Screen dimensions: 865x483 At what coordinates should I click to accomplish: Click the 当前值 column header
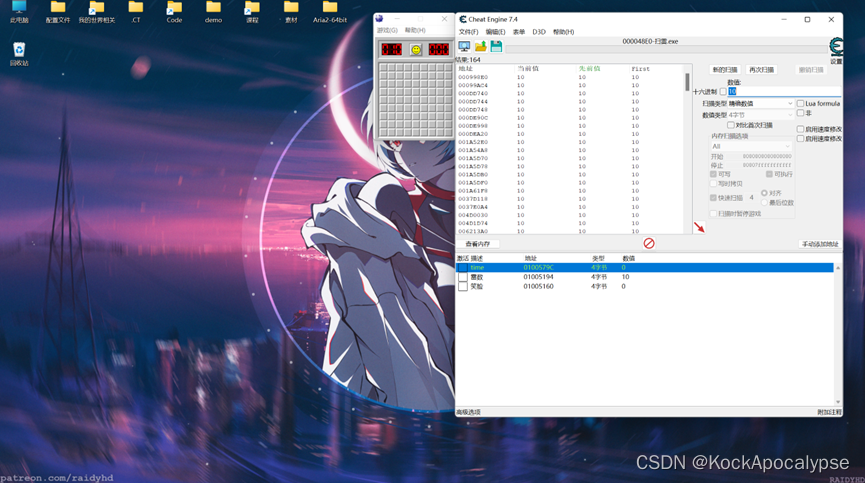(528, 68)
